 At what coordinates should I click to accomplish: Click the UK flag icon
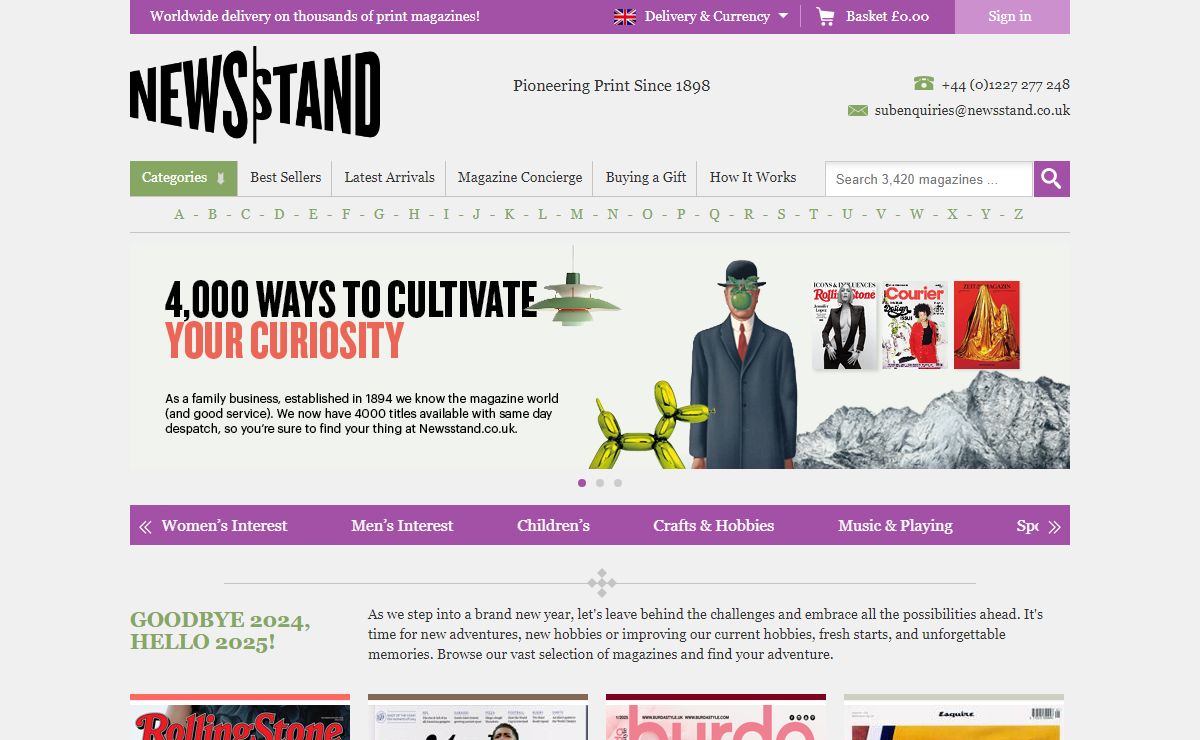[624, 16]
